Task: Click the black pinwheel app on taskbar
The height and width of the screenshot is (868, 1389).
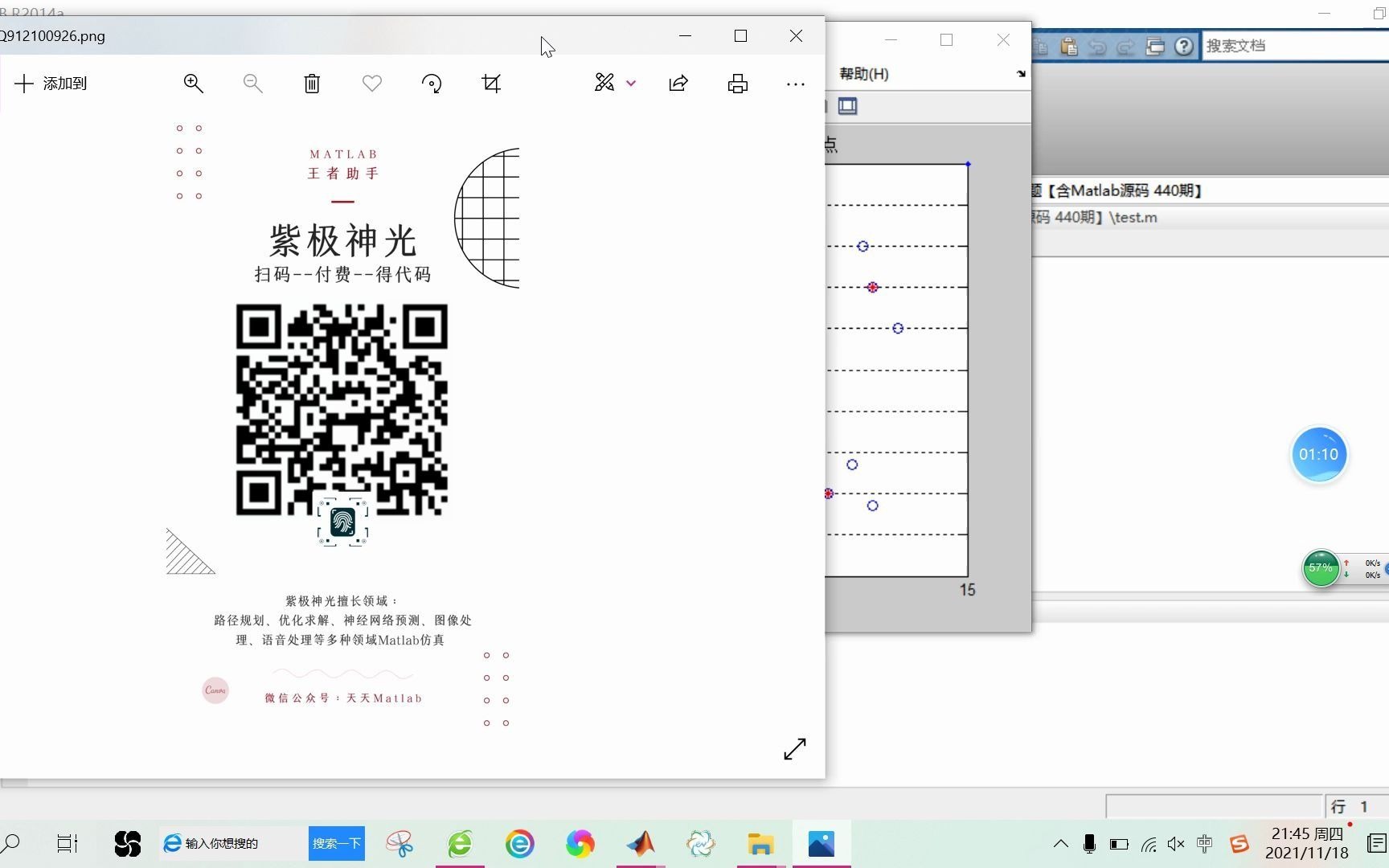Action: [127, 844]
